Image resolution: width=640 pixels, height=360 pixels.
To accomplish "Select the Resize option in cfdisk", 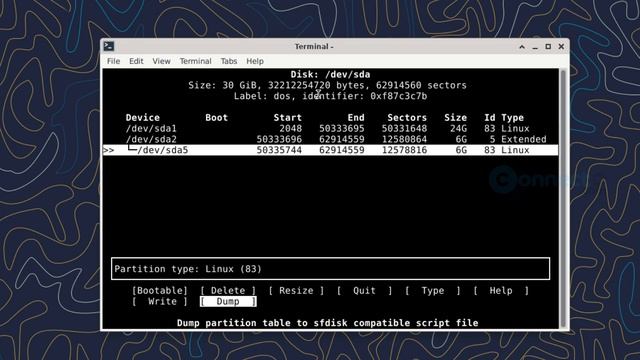I will pos(296,291).
